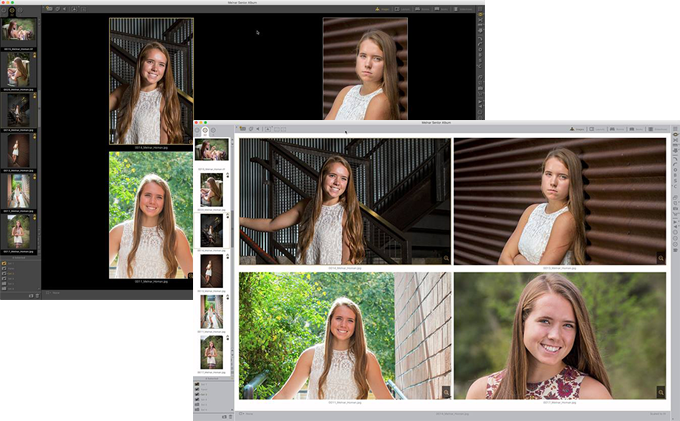The height and width of the screenshot is (421, 680).
Task: Click the control at the bottom-left of the front status bar
Action: [x=240, y=411]
